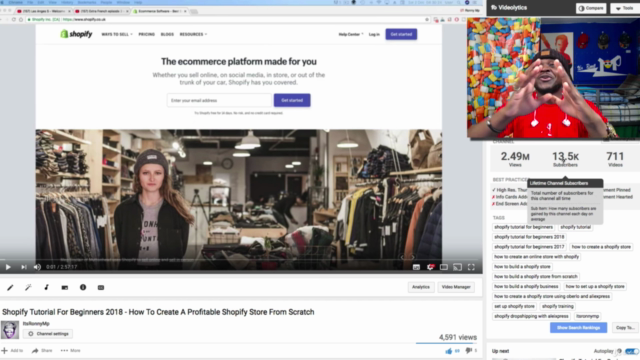
Task: Select the 'shopify tutorial' tag
Action: pos(575,227)
